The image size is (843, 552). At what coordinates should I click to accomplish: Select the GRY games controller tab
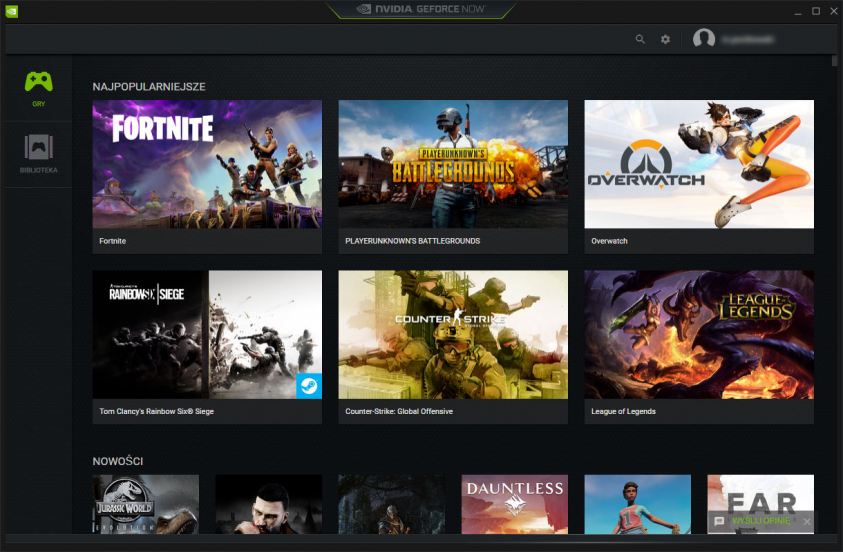coord(39,89)
